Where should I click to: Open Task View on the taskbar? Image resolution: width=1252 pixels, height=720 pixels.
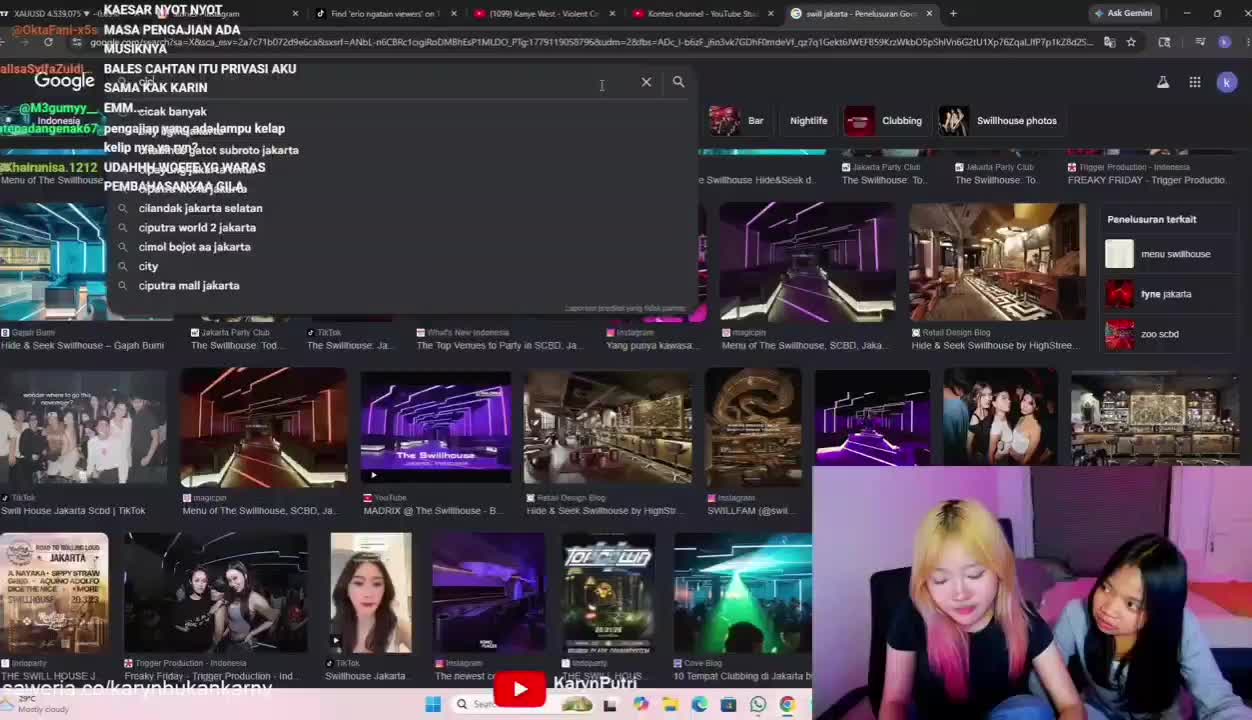point(611,704)
